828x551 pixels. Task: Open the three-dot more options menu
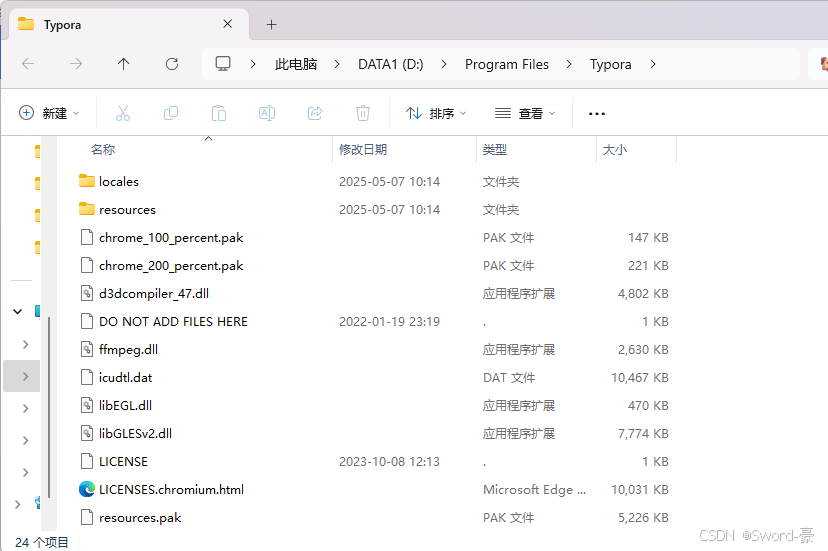597,114
